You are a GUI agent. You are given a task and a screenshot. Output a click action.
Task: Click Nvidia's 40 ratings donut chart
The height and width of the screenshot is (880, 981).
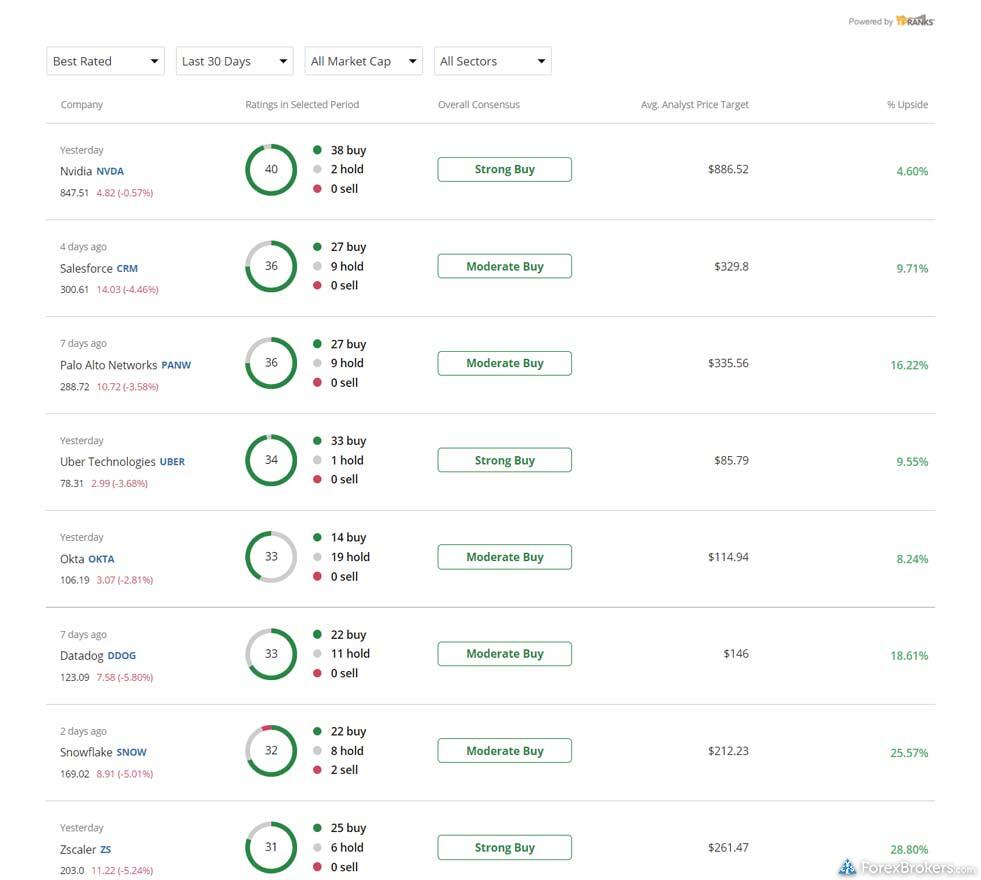click(x=271, y=169)
